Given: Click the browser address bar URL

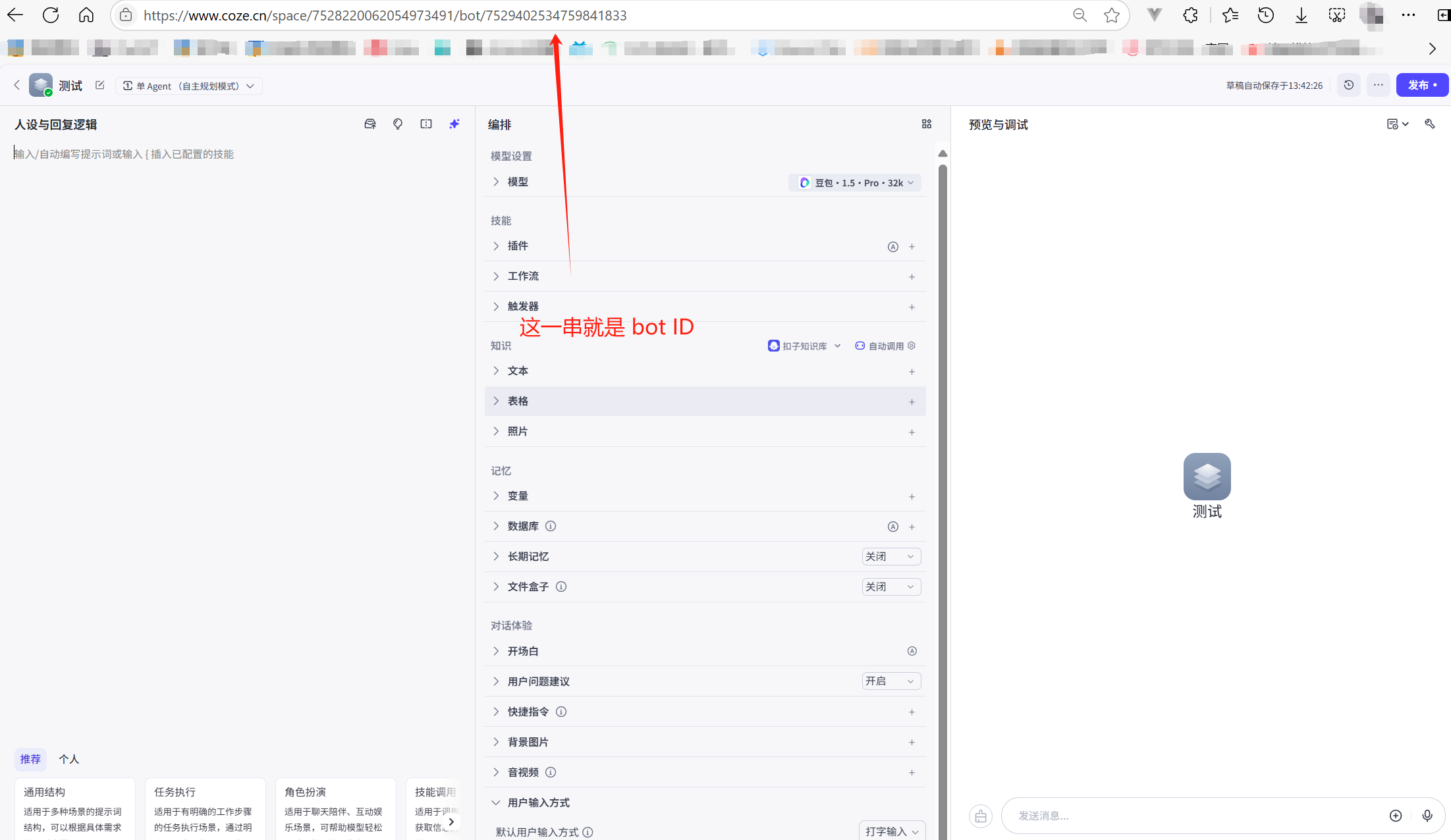Looking at the screenshot, I should pos(385,15).
